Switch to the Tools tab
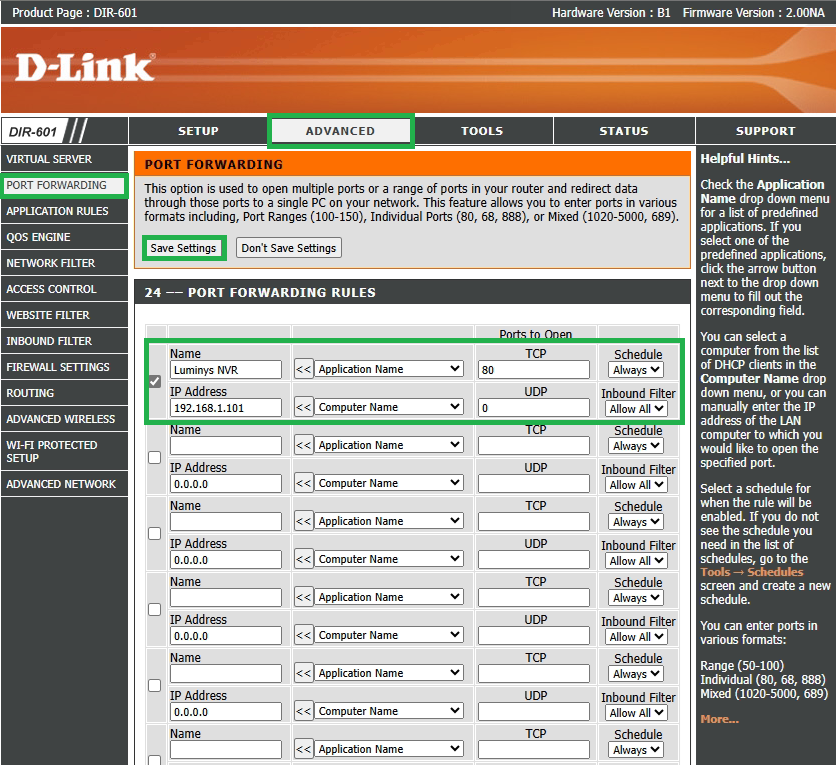Viewport: 836px width, 765px height. [x=482, y=131]
